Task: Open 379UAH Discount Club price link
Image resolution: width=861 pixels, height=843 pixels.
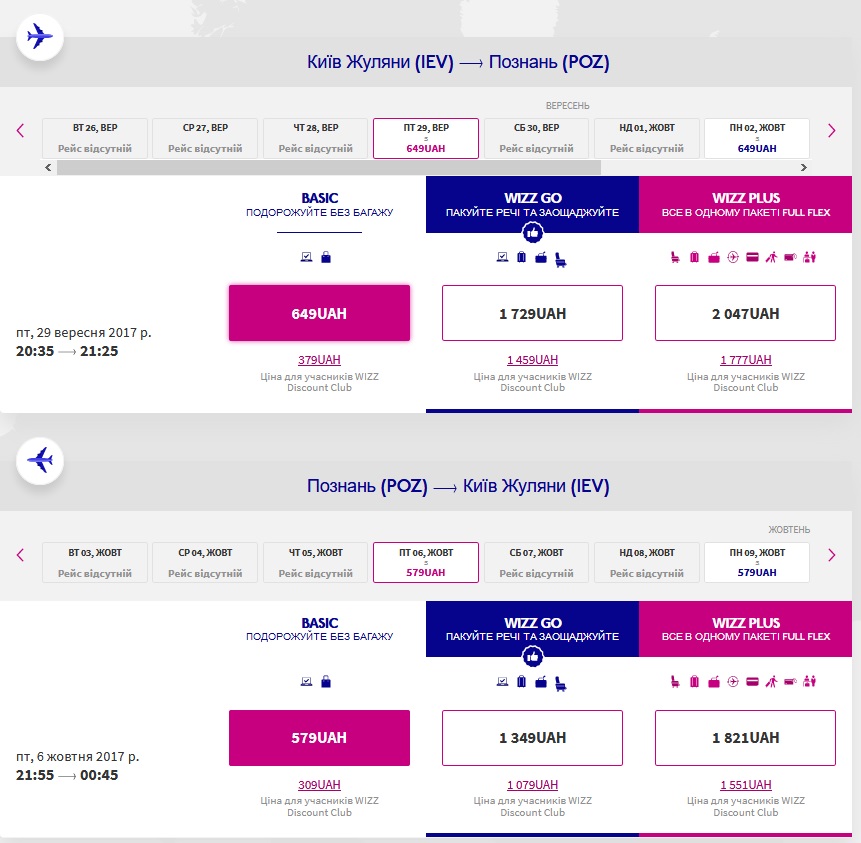Action: pyautogui.click(x=319, y=360)
